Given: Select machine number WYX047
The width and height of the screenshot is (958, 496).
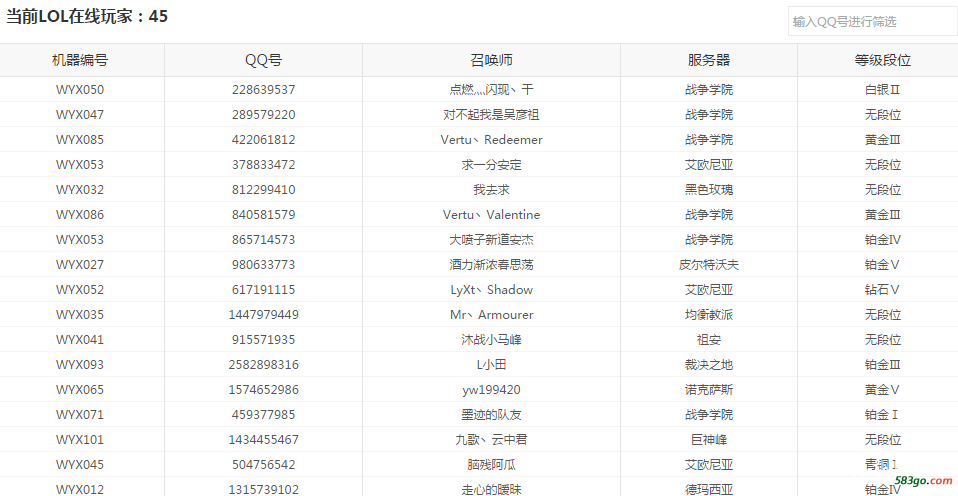Looking at the screenshot, I should pos(80,115).
